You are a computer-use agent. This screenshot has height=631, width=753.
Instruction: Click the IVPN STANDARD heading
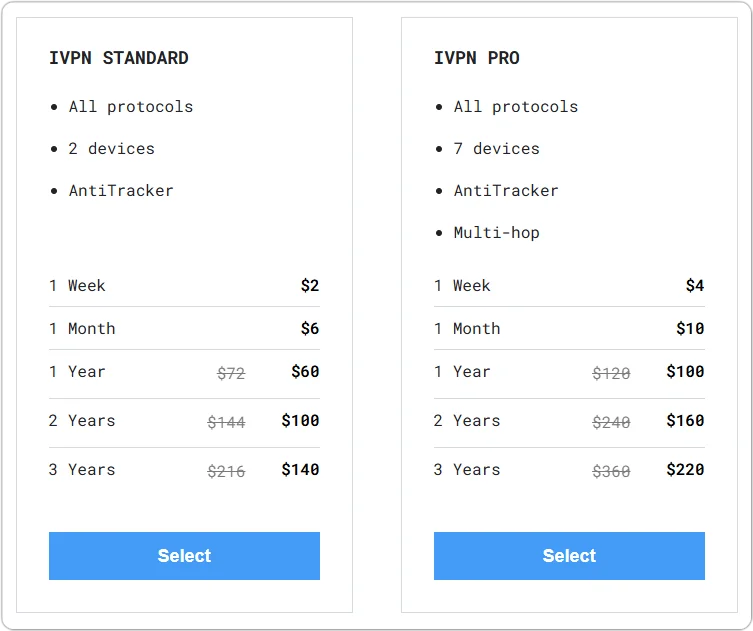click(x=119, y=58)
